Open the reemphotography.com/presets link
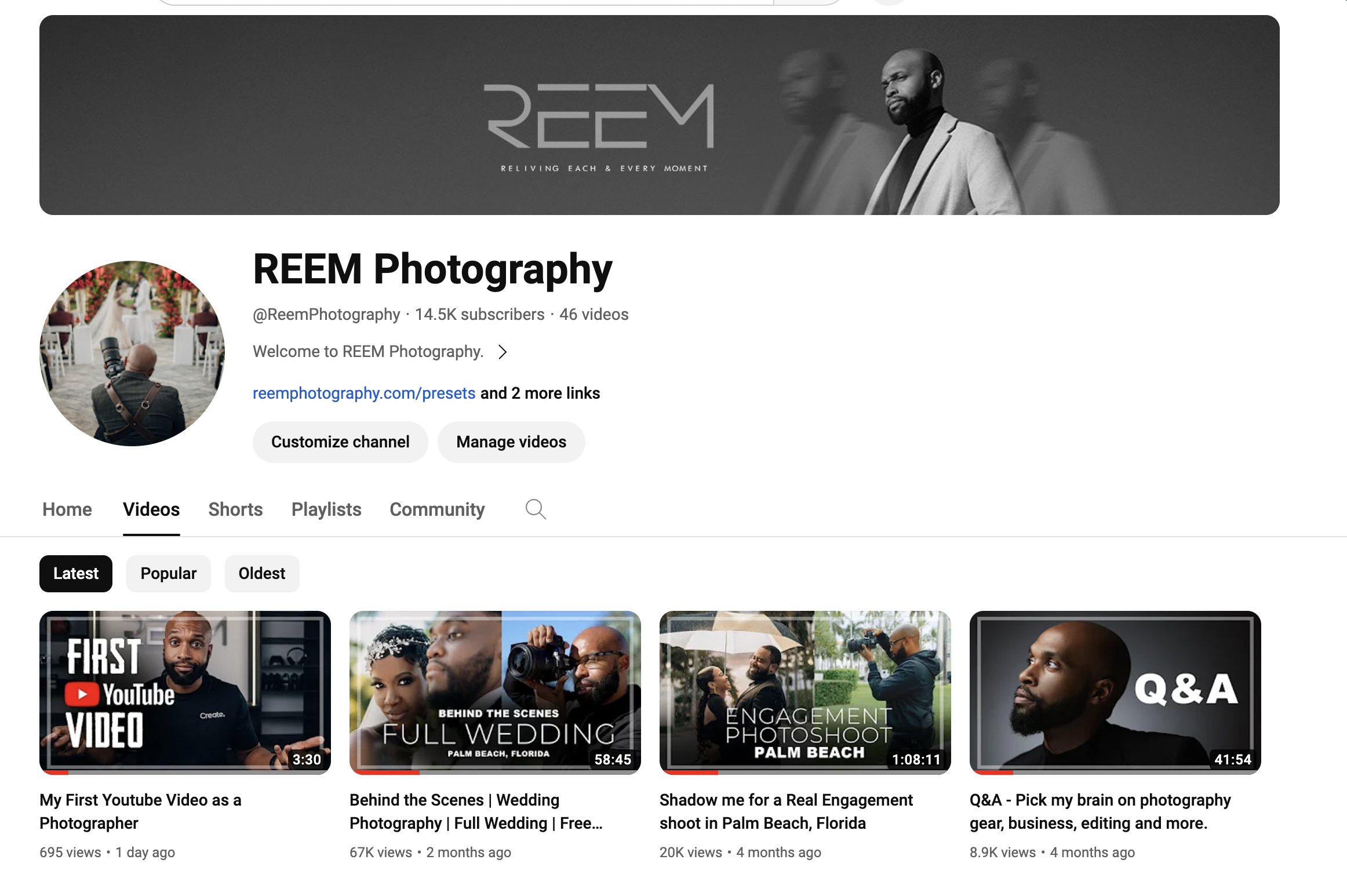The height and width of the screenshot is (896, 1347). coord(364,393)
